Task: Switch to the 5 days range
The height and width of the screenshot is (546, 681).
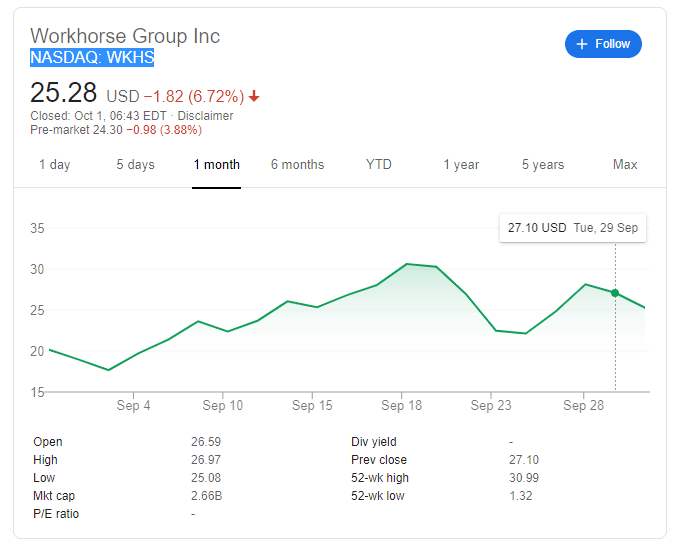Action: [x=135, y=165]
